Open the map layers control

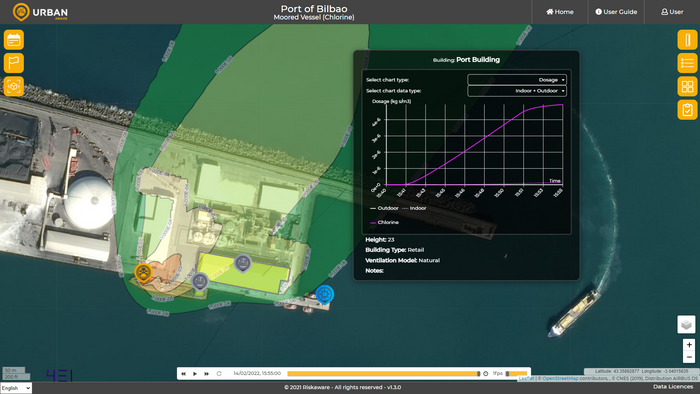(686, 324)
